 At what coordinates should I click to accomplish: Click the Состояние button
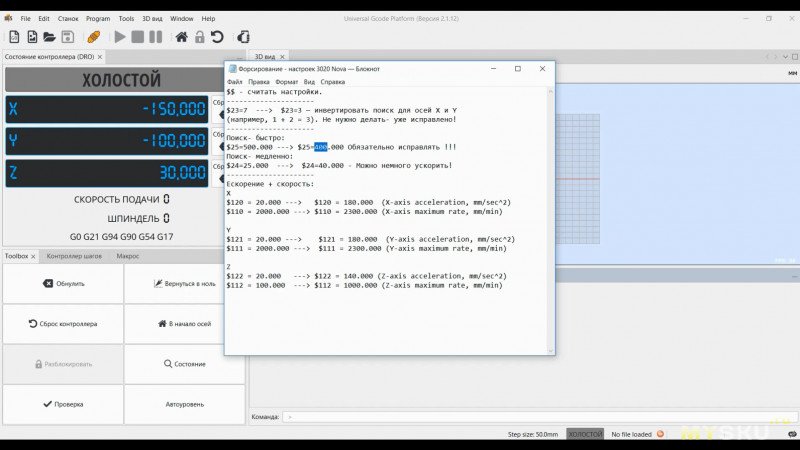tap(184, 364)
